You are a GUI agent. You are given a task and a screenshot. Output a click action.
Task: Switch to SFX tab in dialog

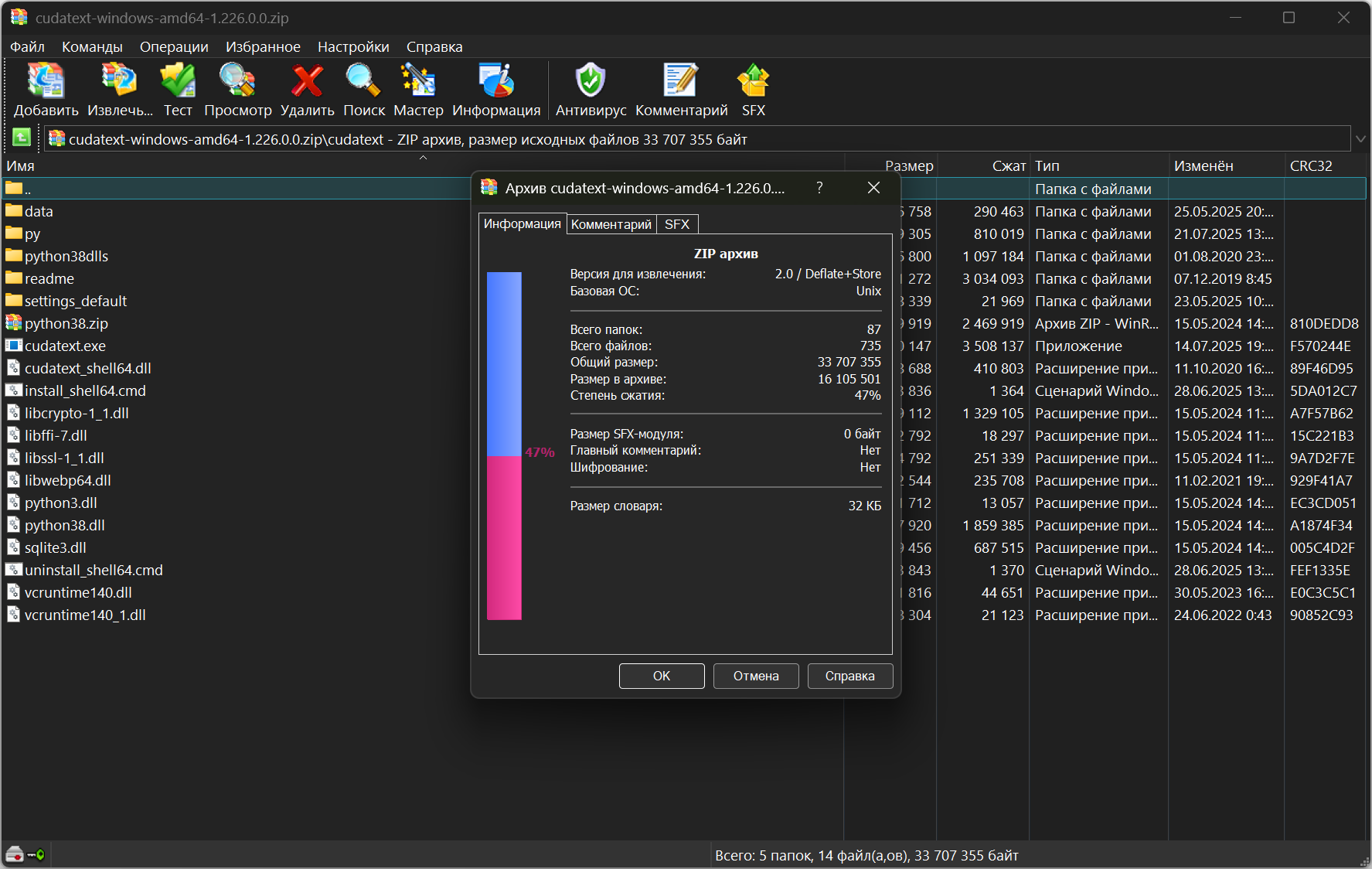[x=677, y=224]
